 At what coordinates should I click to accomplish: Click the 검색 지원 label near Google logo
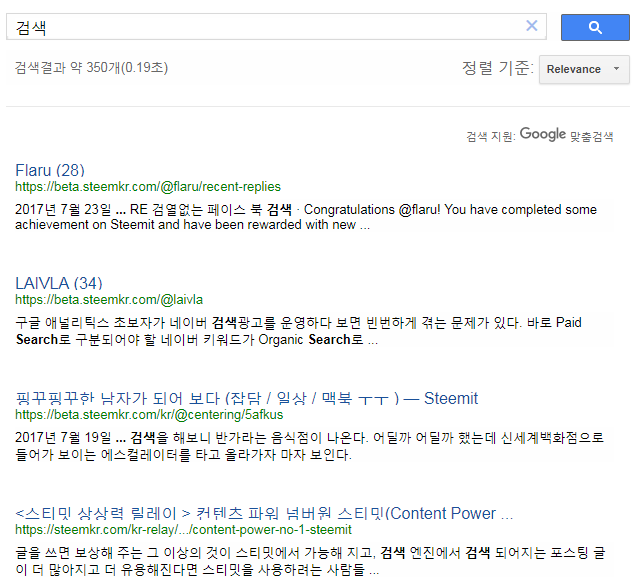coord(491,136)
